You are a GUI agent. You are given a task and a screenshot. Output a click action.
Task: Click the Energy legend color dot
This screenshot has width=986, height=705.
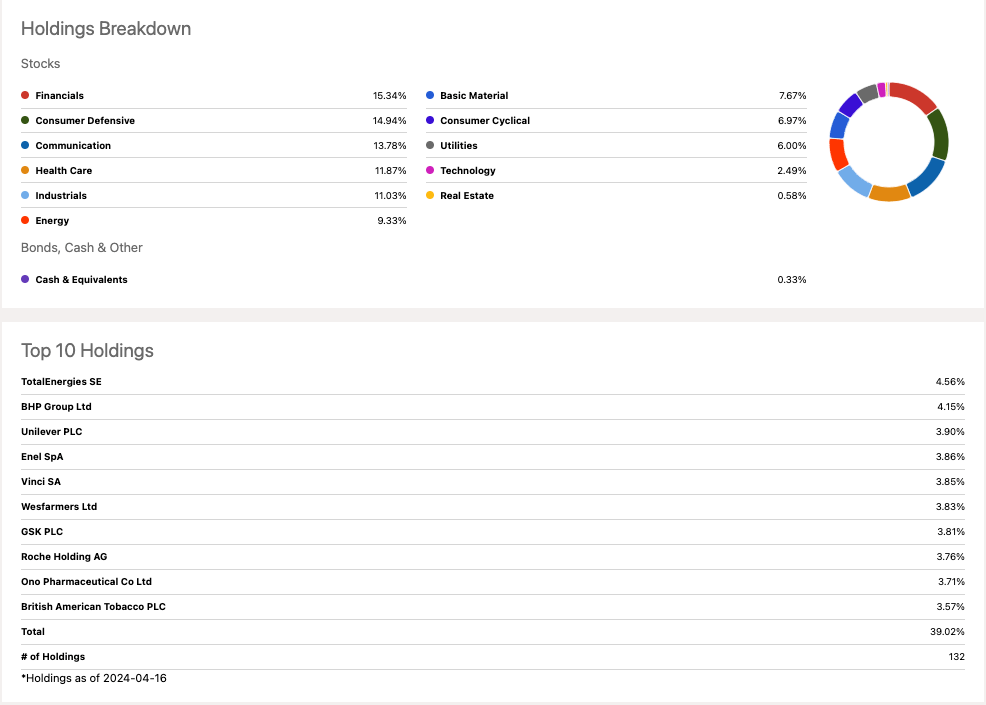coord(25,221)
